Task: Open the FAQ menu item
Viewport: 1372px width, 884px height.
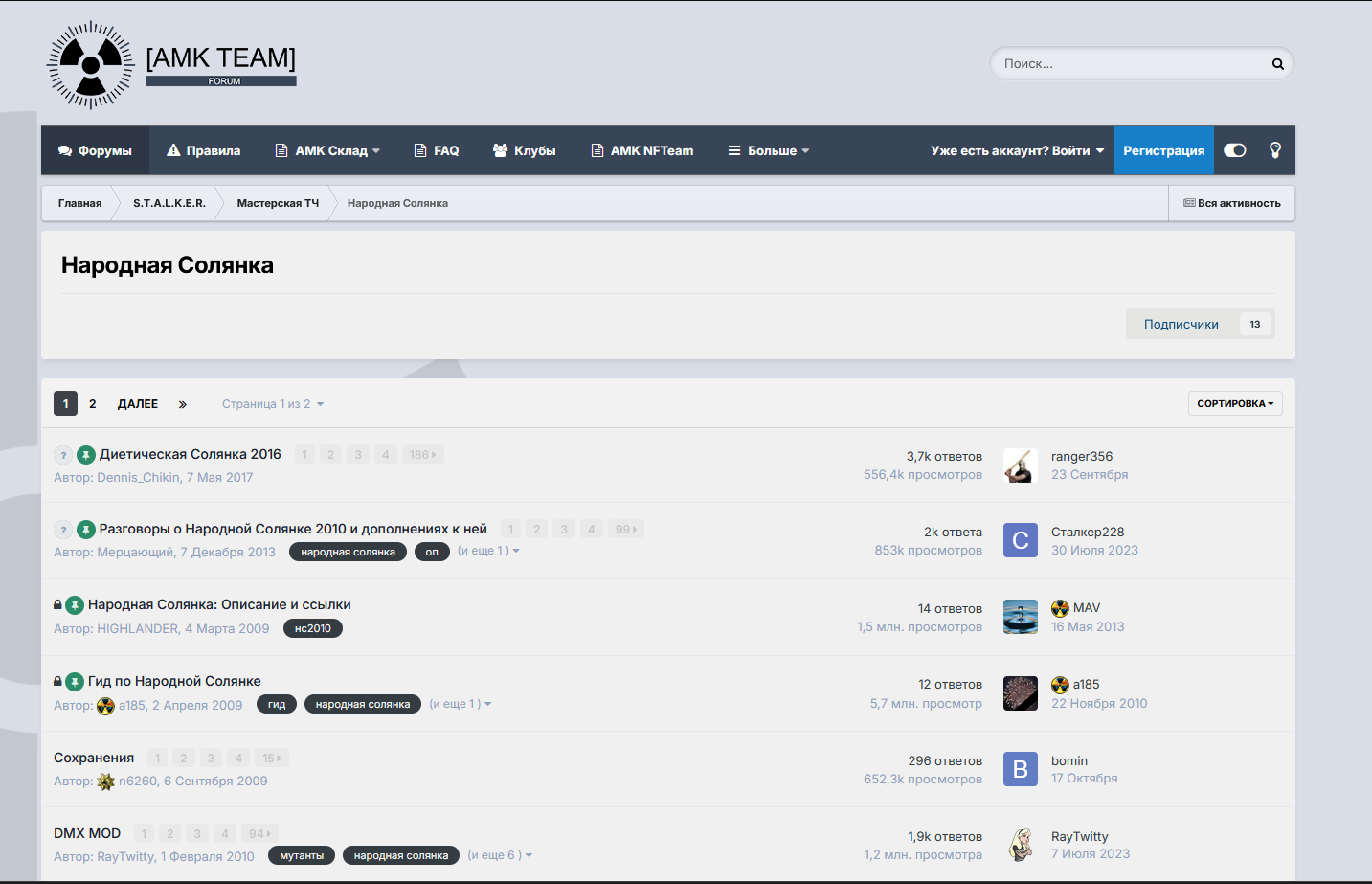Action: [437, 150]
